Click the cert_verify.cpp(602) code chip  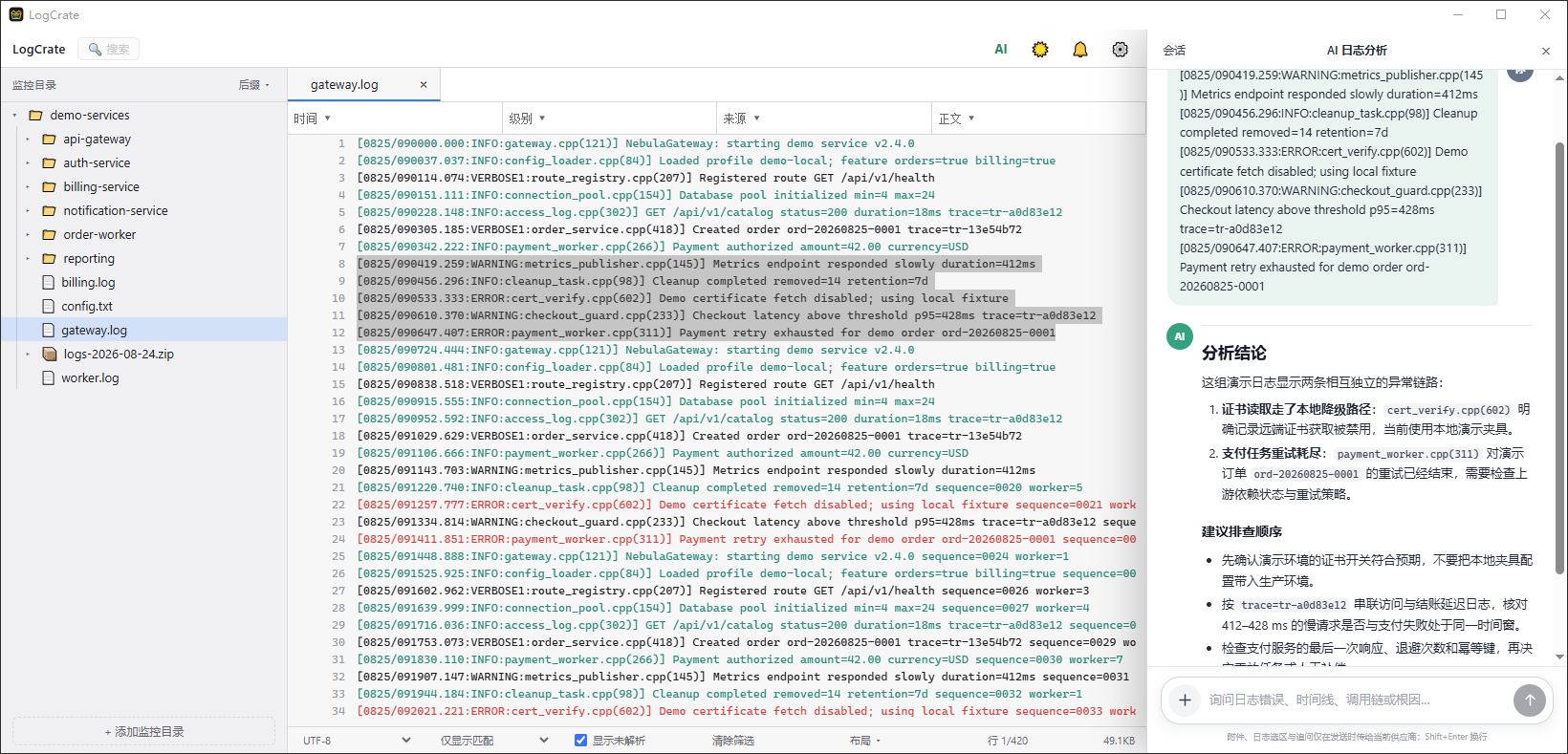pos(1448,410)
